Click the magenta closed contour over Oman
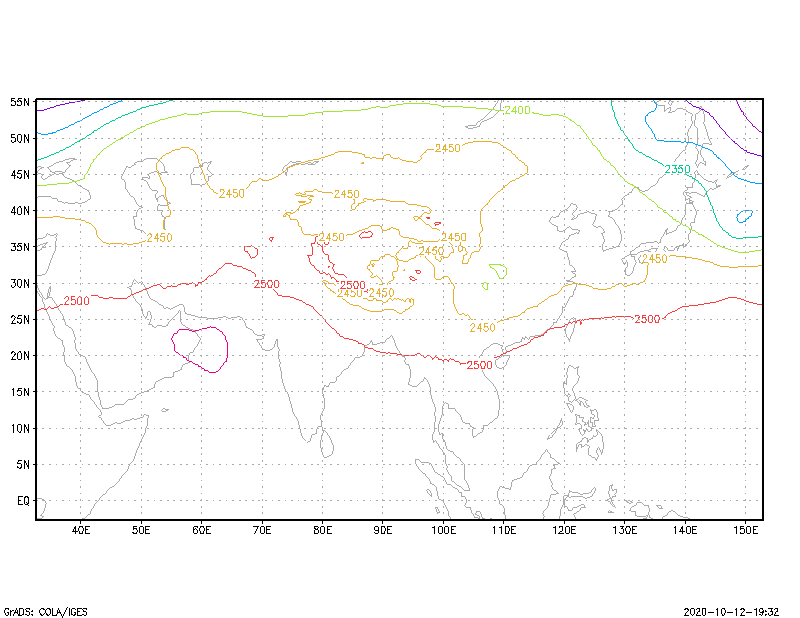The height and width of the screenshot is (618, 800). coord(199,350)
